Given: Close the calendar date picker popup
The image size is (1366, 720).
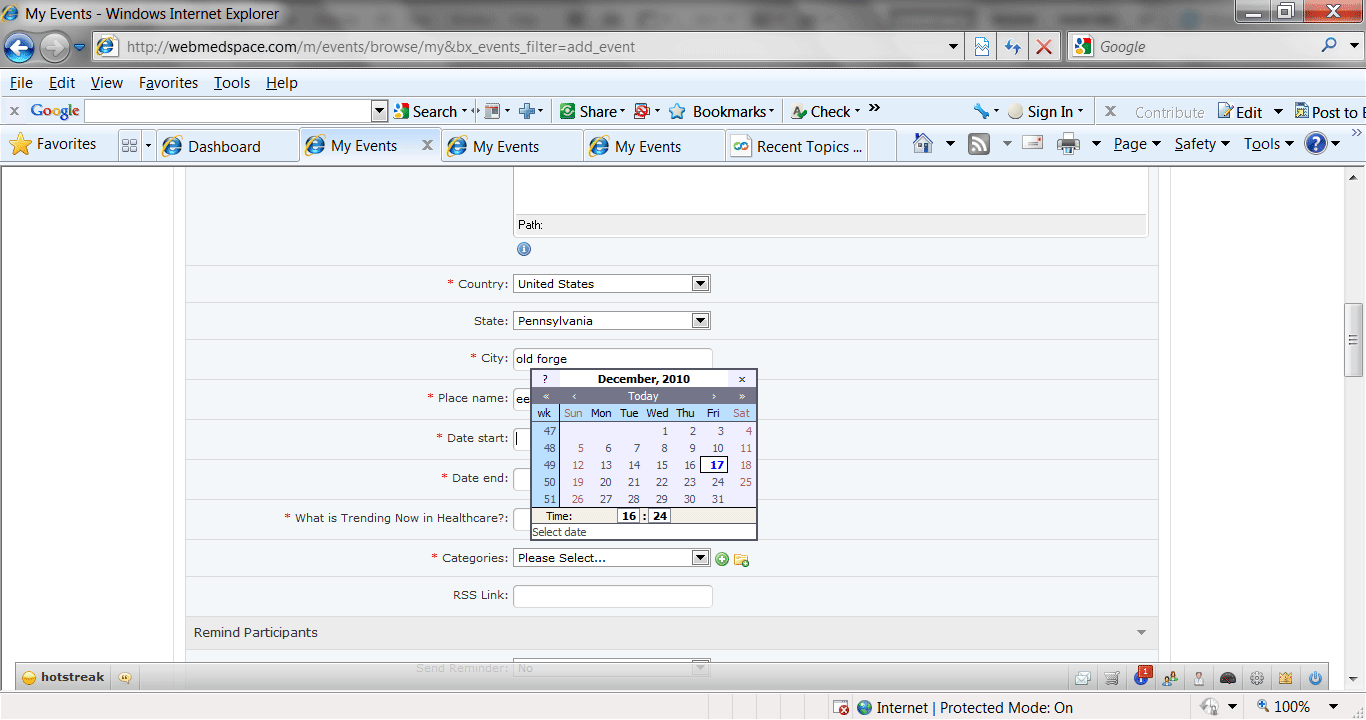Looking at the screenshot, I should point(741,379).
